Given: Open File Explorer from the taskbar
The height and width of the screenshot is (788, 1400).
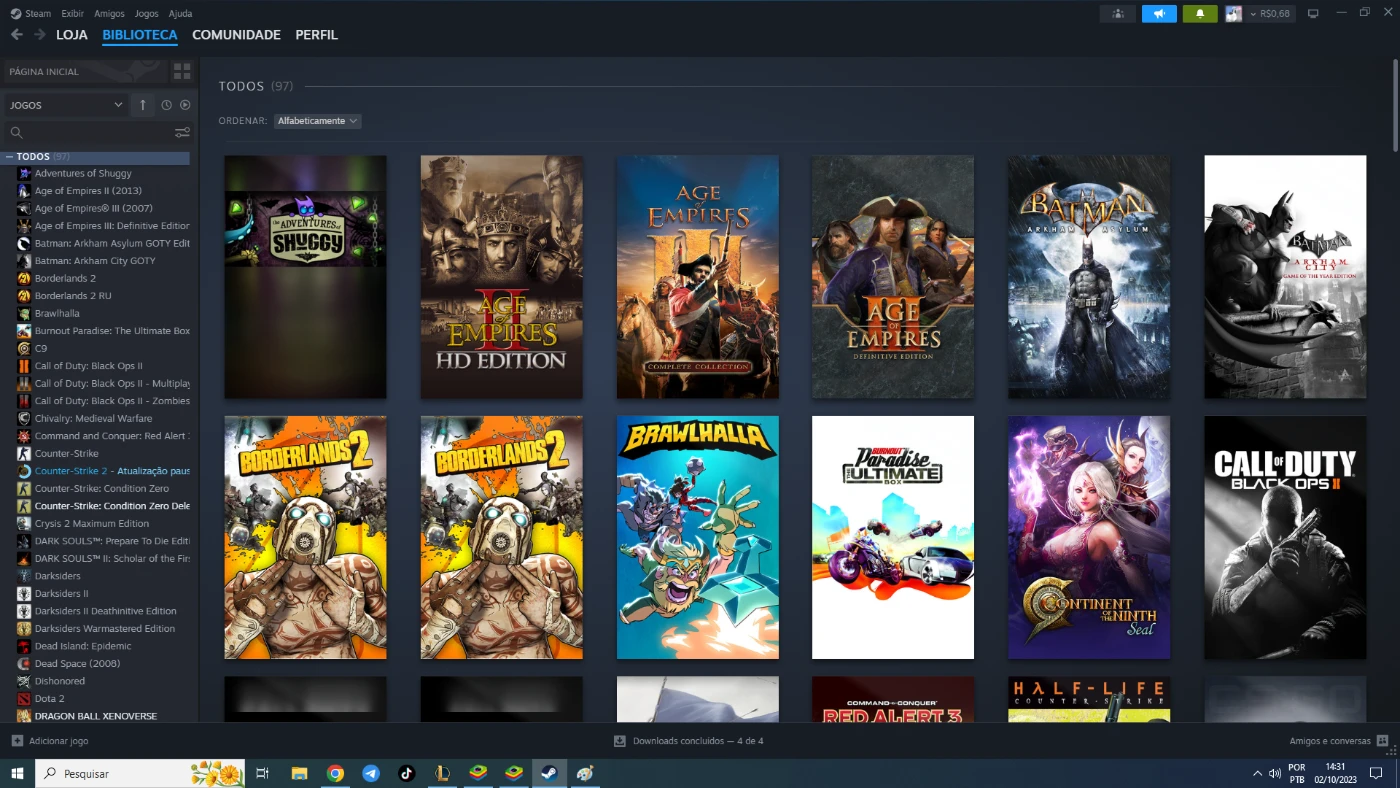Looking at the screenshot, I should pos(299,773).
